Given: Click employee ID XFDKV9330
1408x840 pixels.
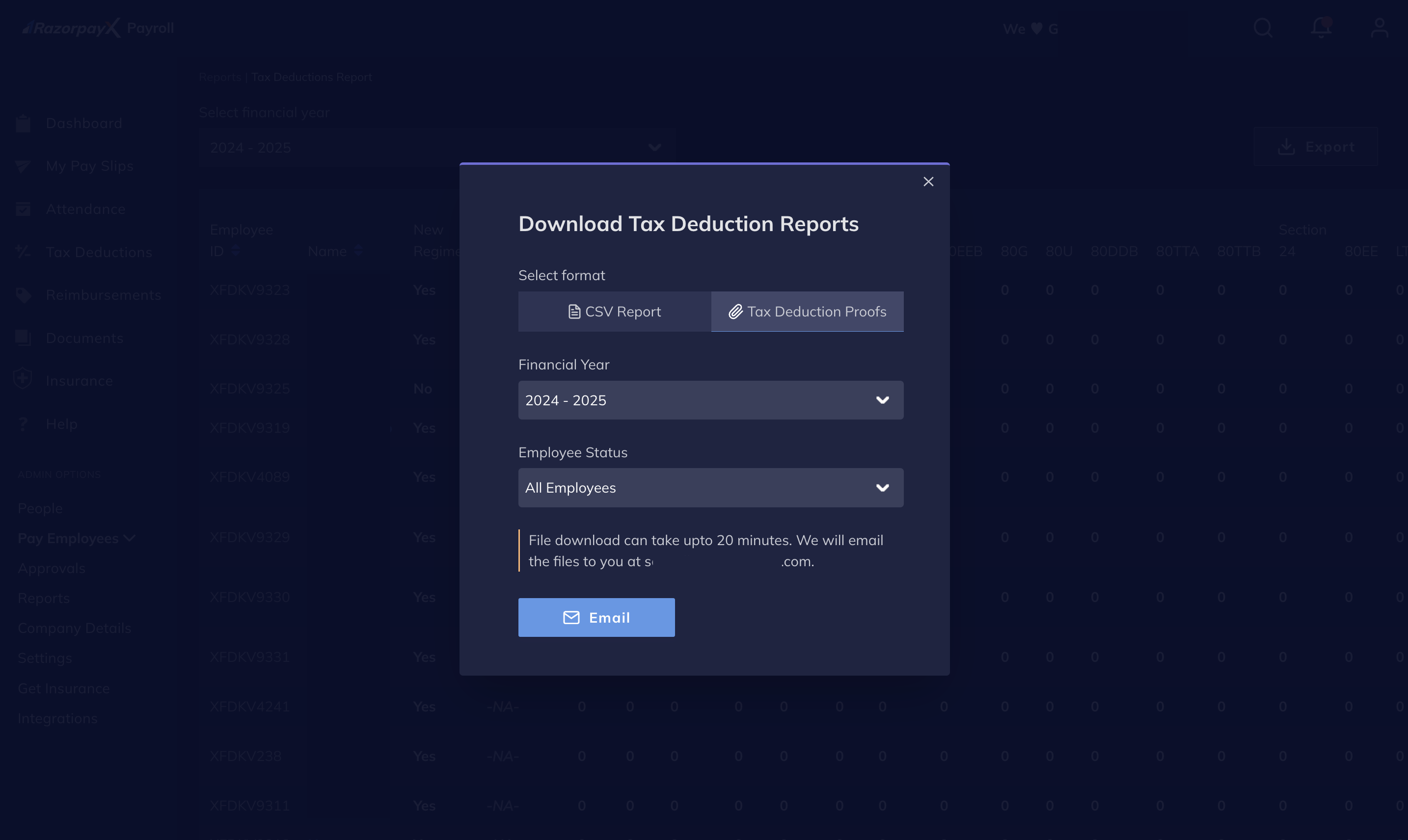Looking at the screenshot, I should pyautogui.click(x=250, y=597).
